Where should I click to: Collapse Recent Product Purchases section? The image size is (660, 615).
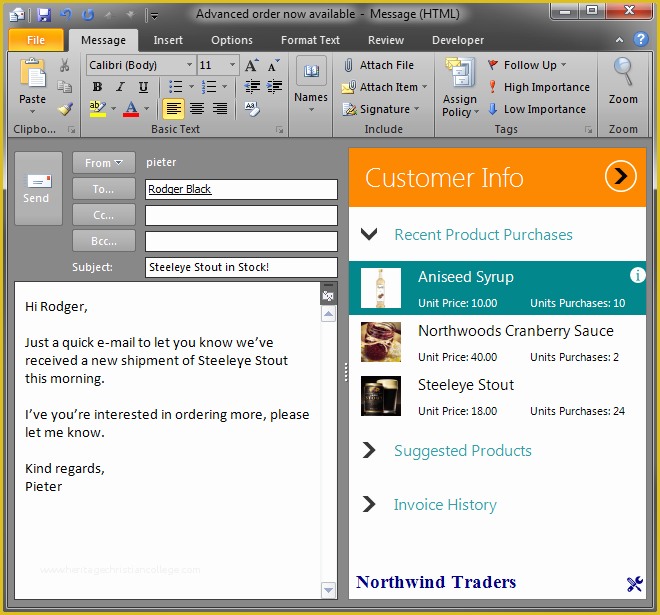369,234
